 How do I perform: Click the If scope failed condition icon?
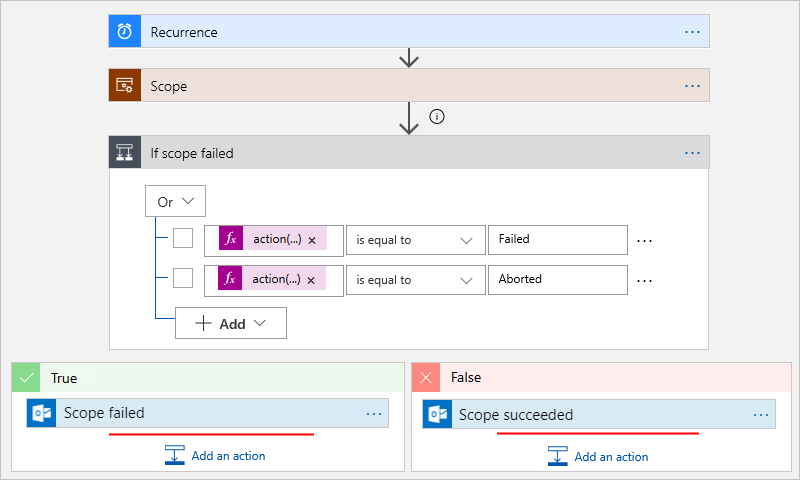pyautogui.click(x=125, y=153)
